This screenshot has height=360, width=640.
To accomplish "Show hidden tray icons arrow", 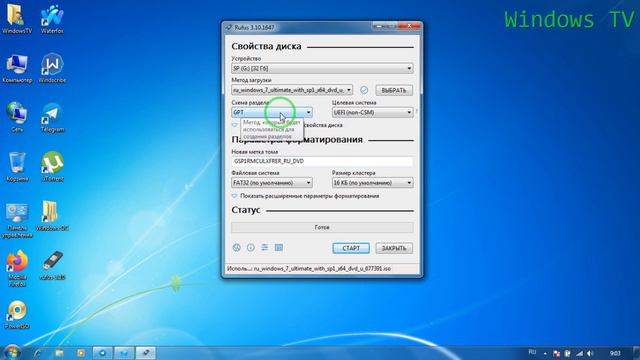I will click(x=545, y=353).
